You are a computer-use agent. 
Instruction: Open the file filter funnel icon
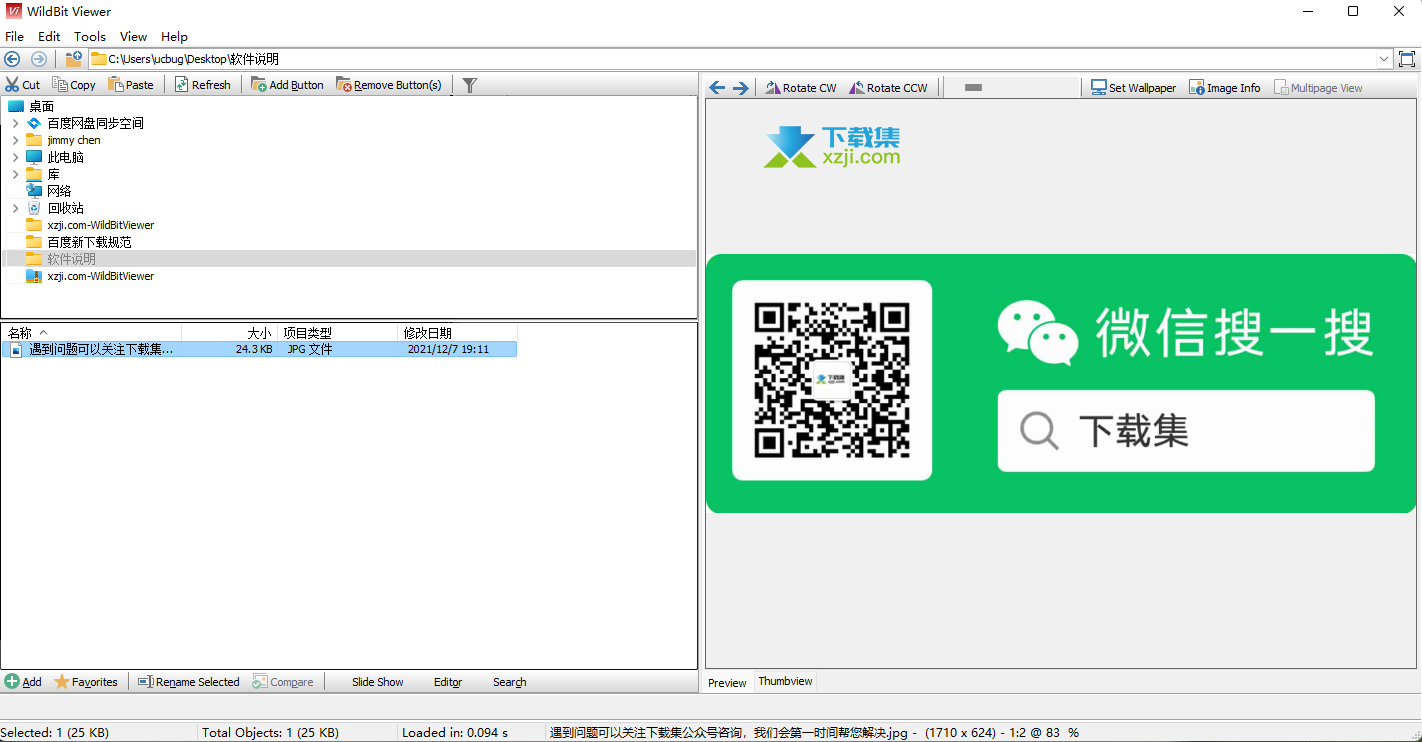[x=470, y=85]
